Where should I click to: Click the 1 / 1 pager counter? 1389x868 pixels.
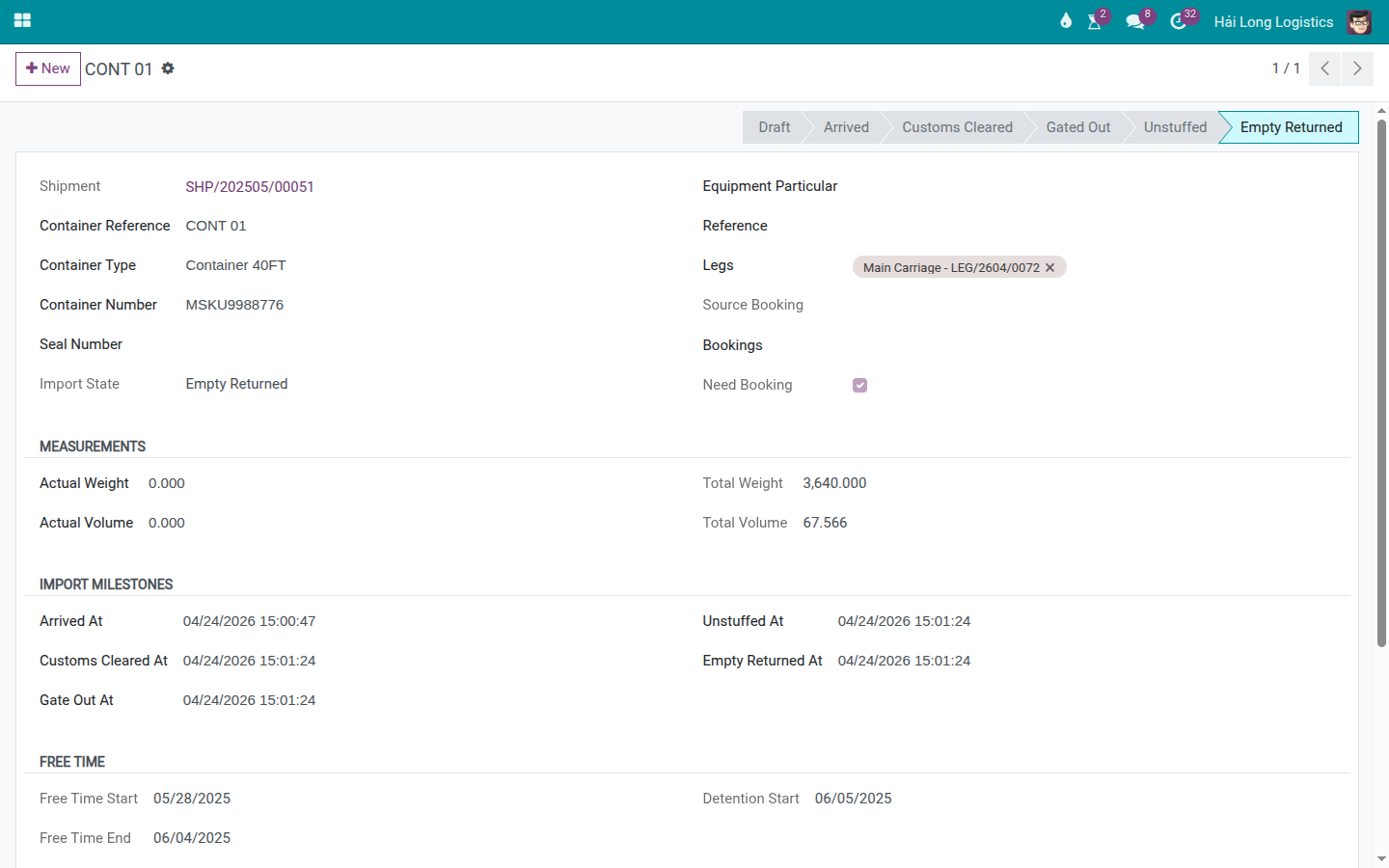[x=1286, y=68]
